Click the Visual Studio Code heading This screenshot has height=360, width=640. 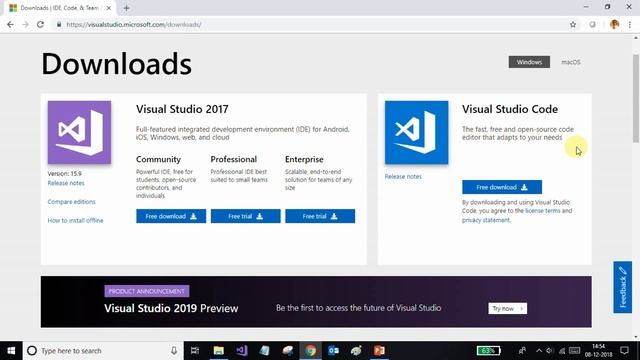(x=510, y=109)
